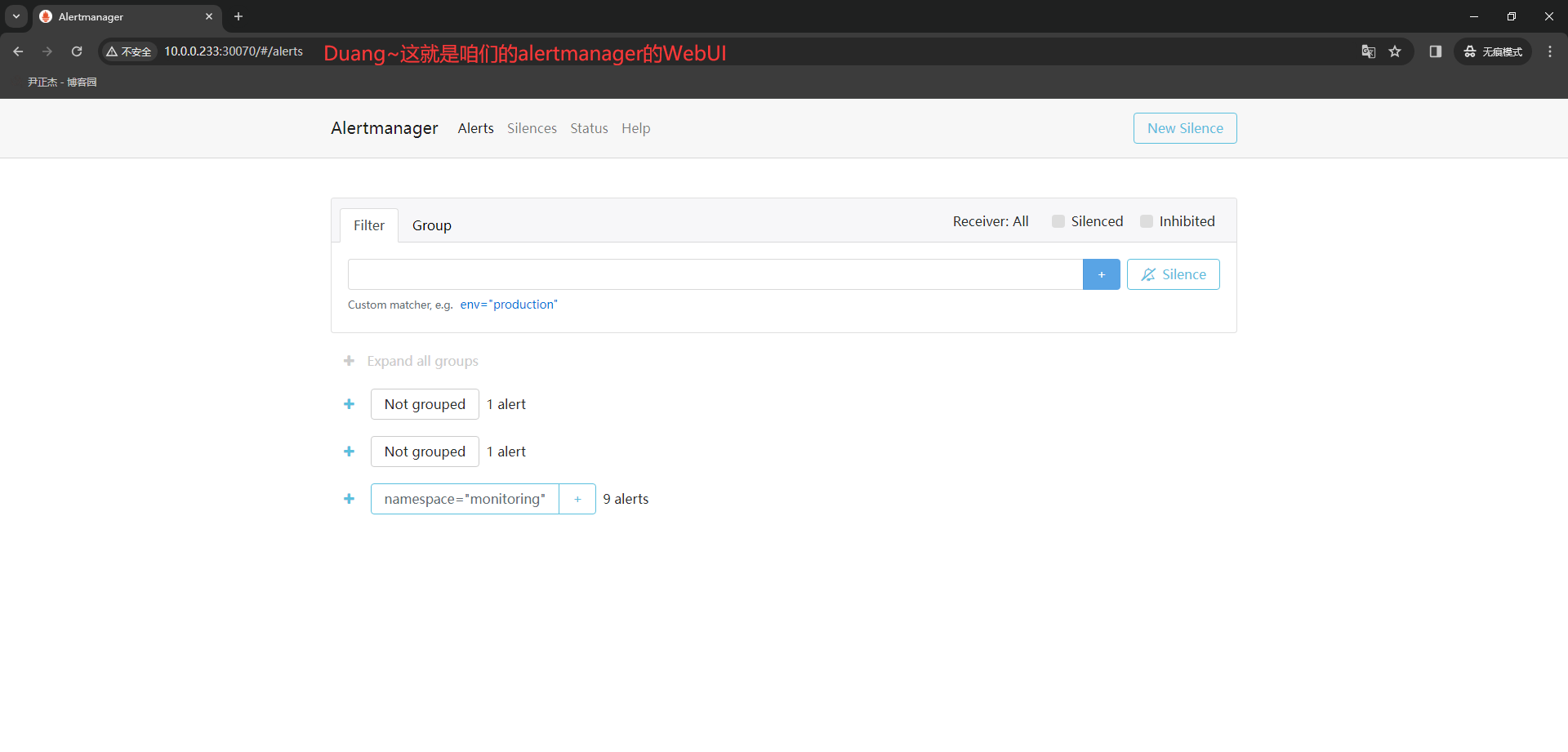Enable the Inhibited checkbox
The height and width of the screenshot is (752, 1568).
(1147, 221)
